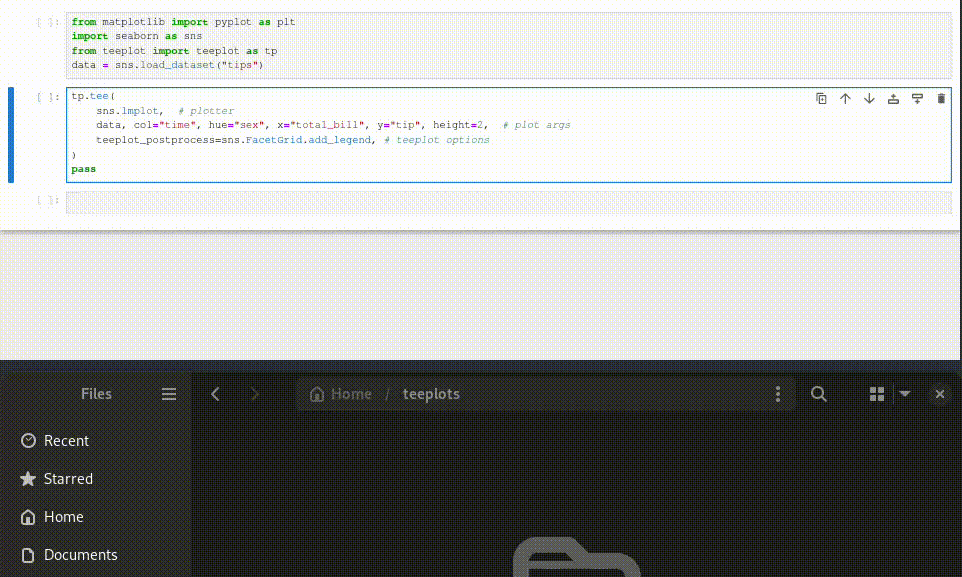The height and width of the screenshot is (577, 962).
Task: Click the 'from teeplot import teeplot' line
Action: tap(174, 51)
